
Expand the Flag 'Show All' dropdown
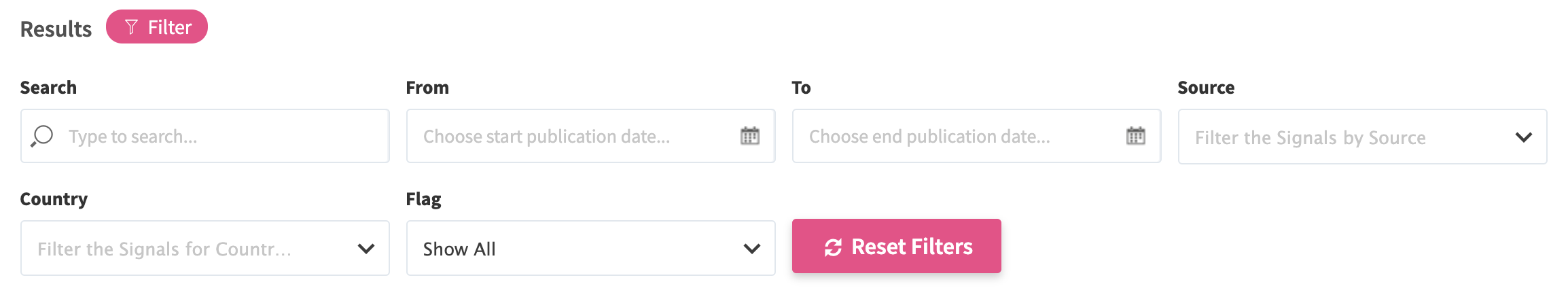pos(577,249)
